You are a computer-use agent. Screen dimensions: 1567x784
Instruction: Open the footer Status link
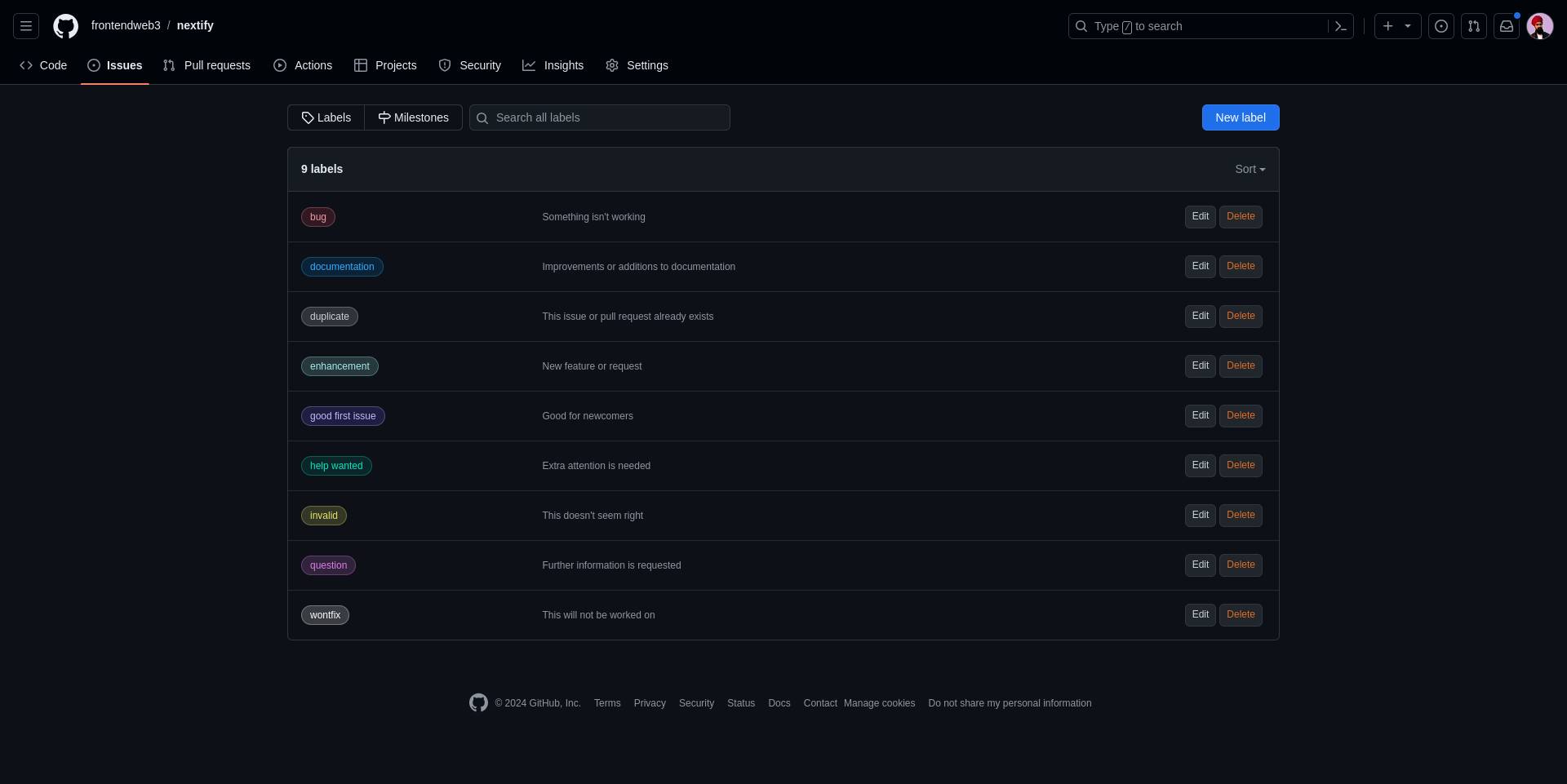coord(741,703)
